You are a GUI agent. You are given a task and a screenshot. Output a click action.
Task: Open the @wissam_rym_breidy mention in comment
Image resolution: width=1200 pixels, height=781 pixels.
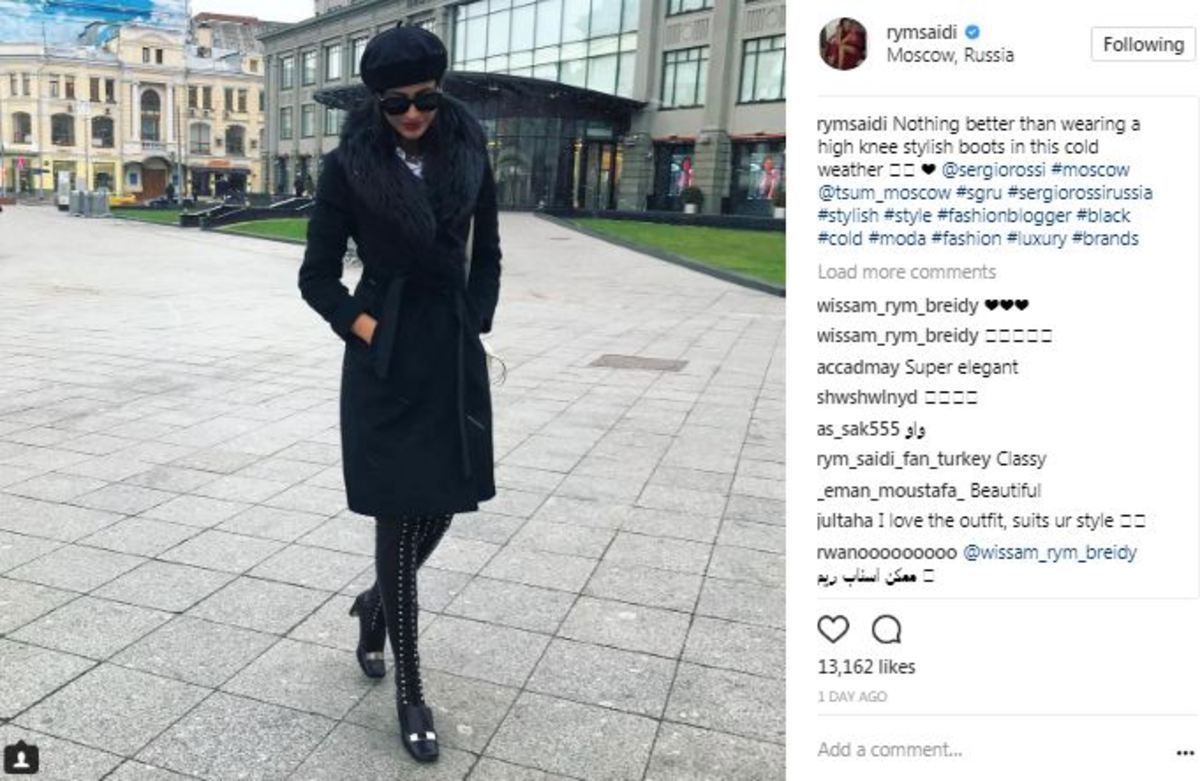click(x=1049, y=552)
